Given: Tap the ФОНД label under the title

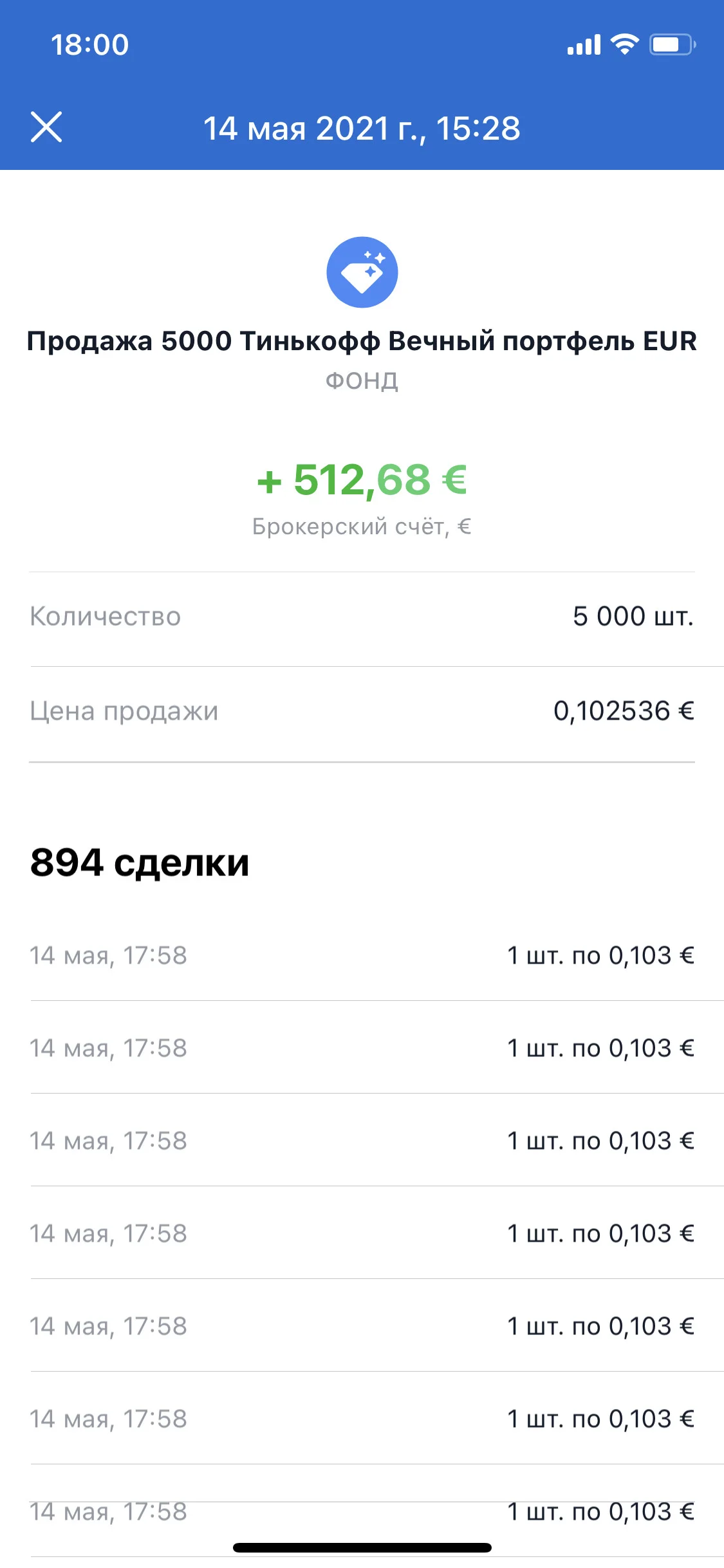Looking at the screenshot, I should point(362,381).
